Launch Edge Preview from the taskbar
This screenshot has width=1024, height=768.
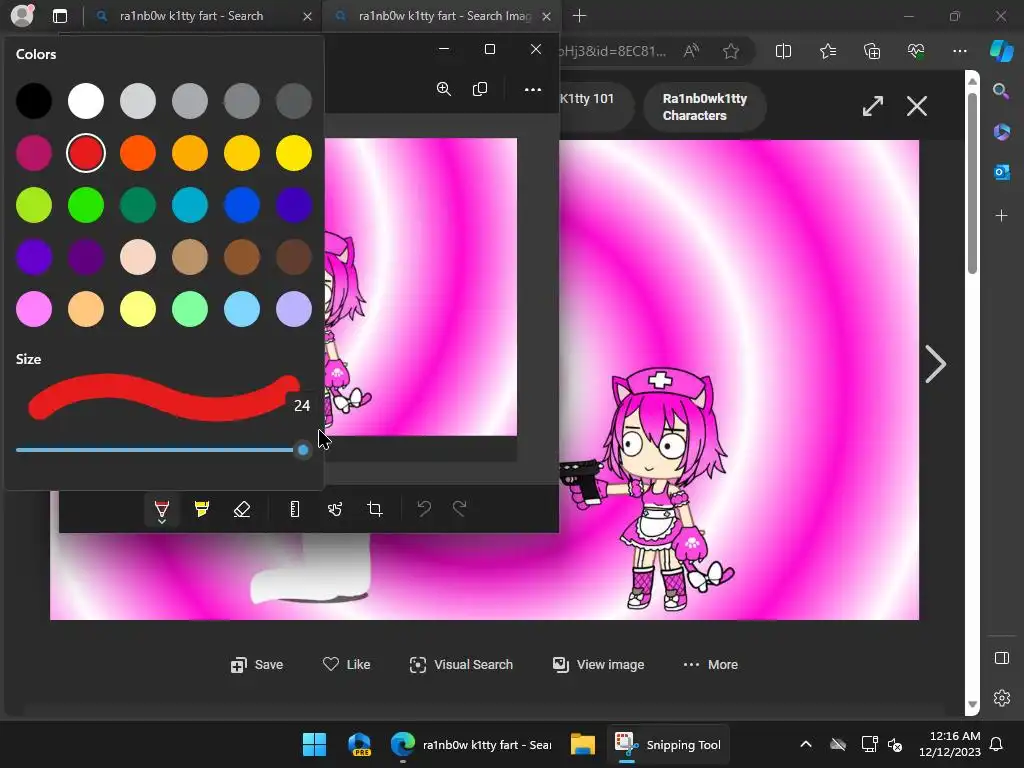360,744
